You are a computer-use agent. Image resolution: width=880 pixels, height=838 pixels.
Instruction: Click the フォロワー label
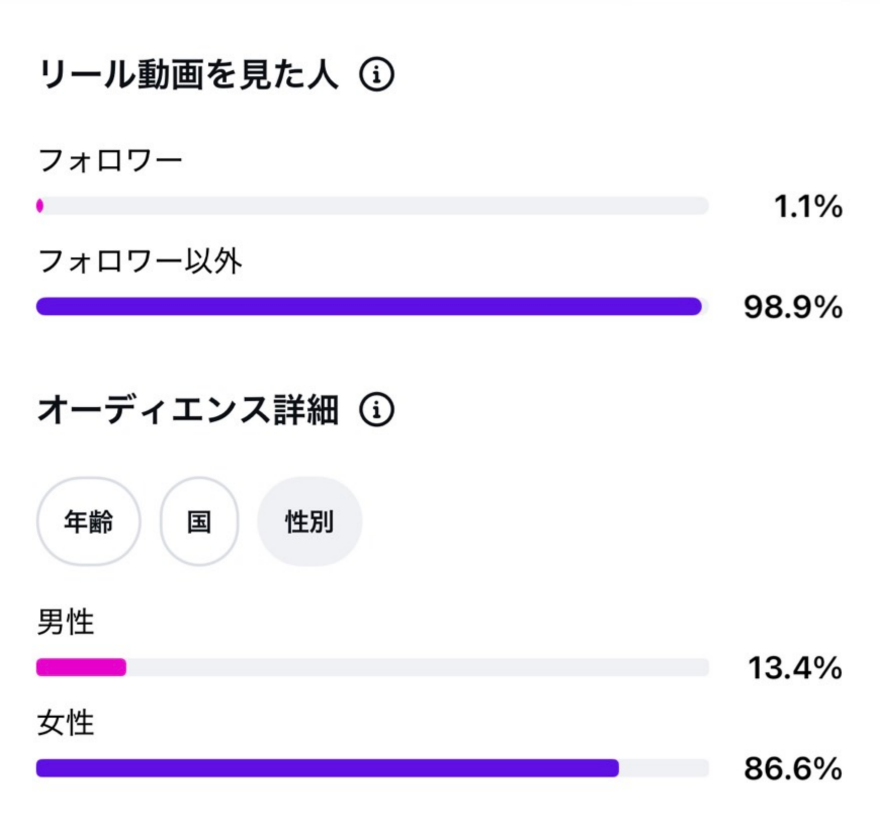point(111,161)
